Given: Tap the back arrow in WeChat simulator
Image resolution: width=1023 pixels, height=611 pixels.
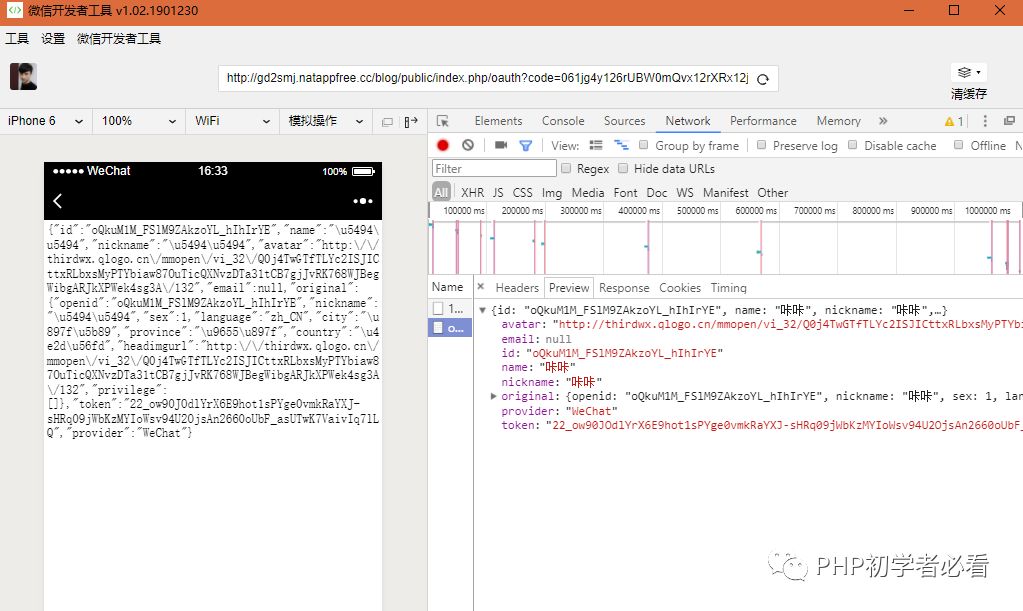Looking at the screenshot, I should [58, 201].
